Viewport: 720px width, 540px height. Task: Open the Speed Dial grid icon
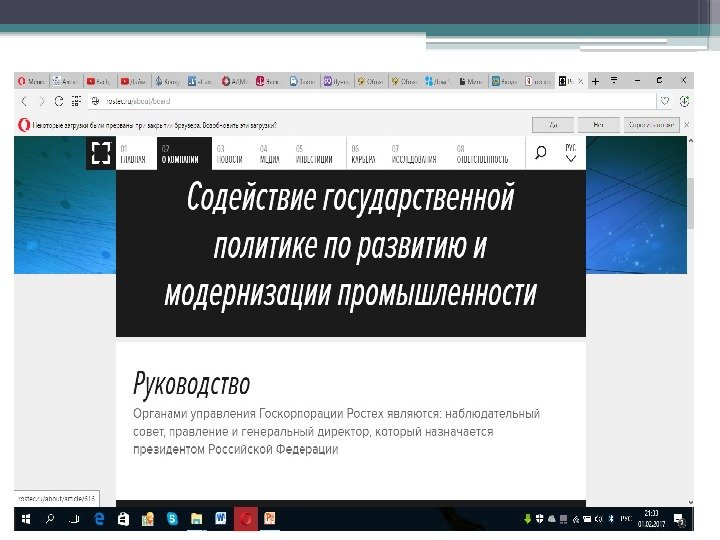click(x=76, y=101)
